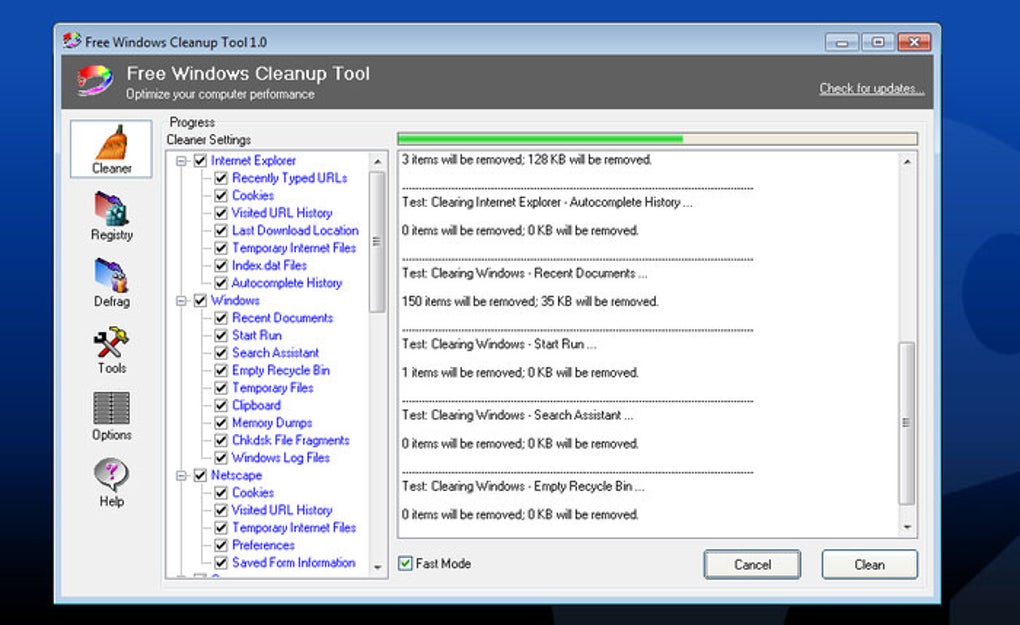Toggle Chkdsk File Fragments checkbox
The height and width of the screenshot is (625, 1020).
click(221, 441)
